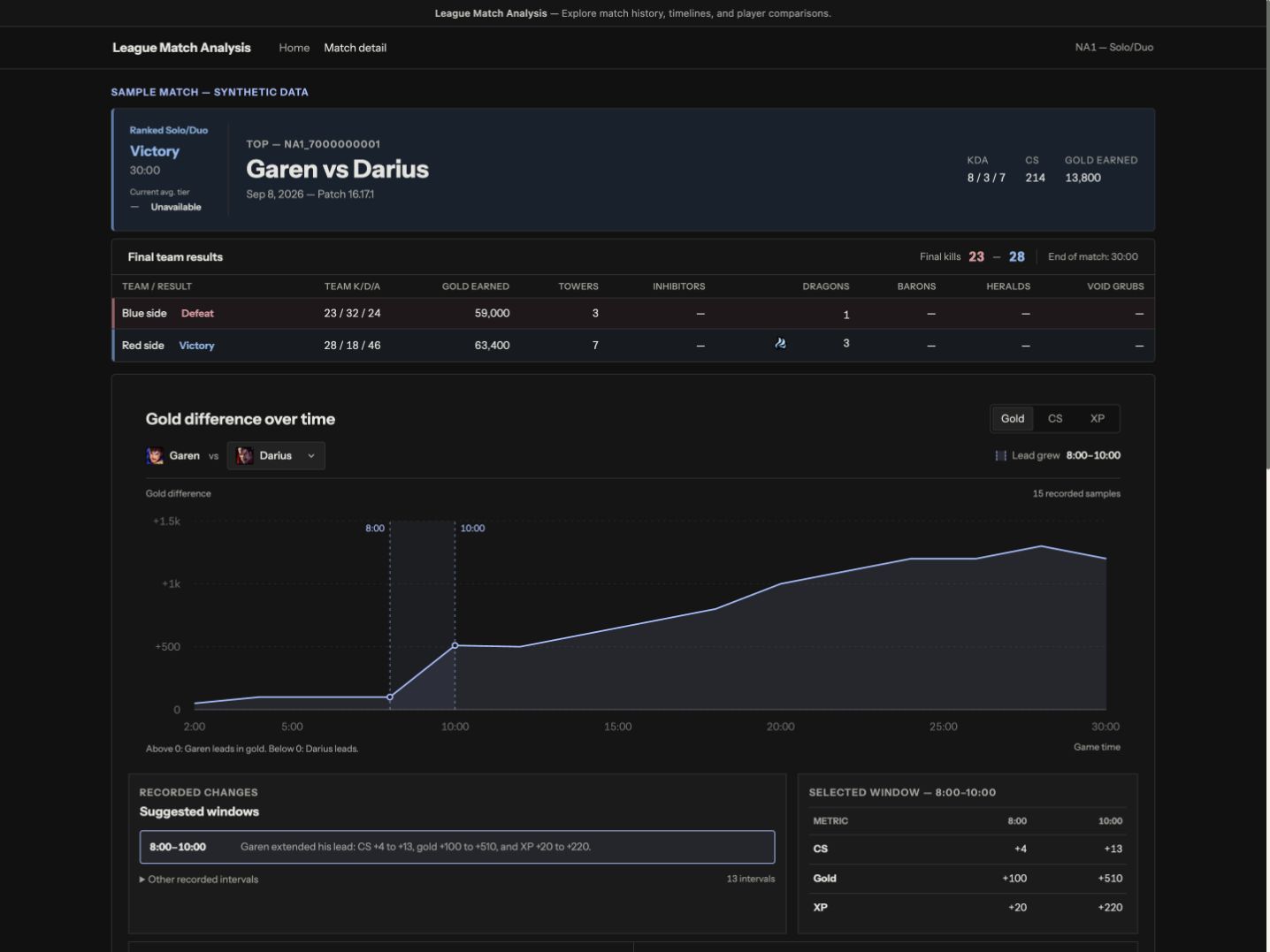The width and height of the screenshot is (1270, 952).
Task: Click the Gold +510 value in selected window
Action: tap(1110, 879)
